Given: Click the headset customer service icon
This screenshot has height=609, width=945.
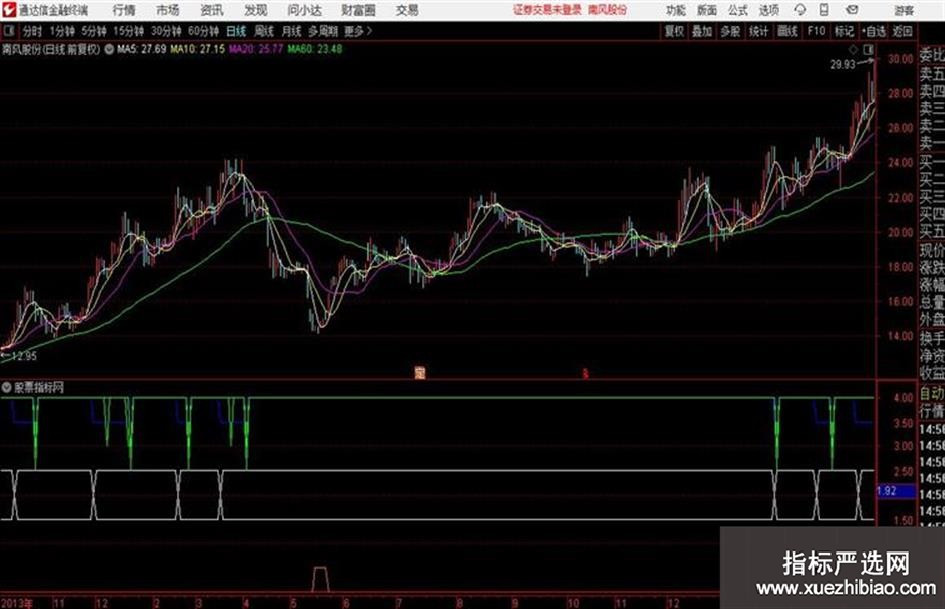Looking at the screenshot, I should [x=800, y=10].
